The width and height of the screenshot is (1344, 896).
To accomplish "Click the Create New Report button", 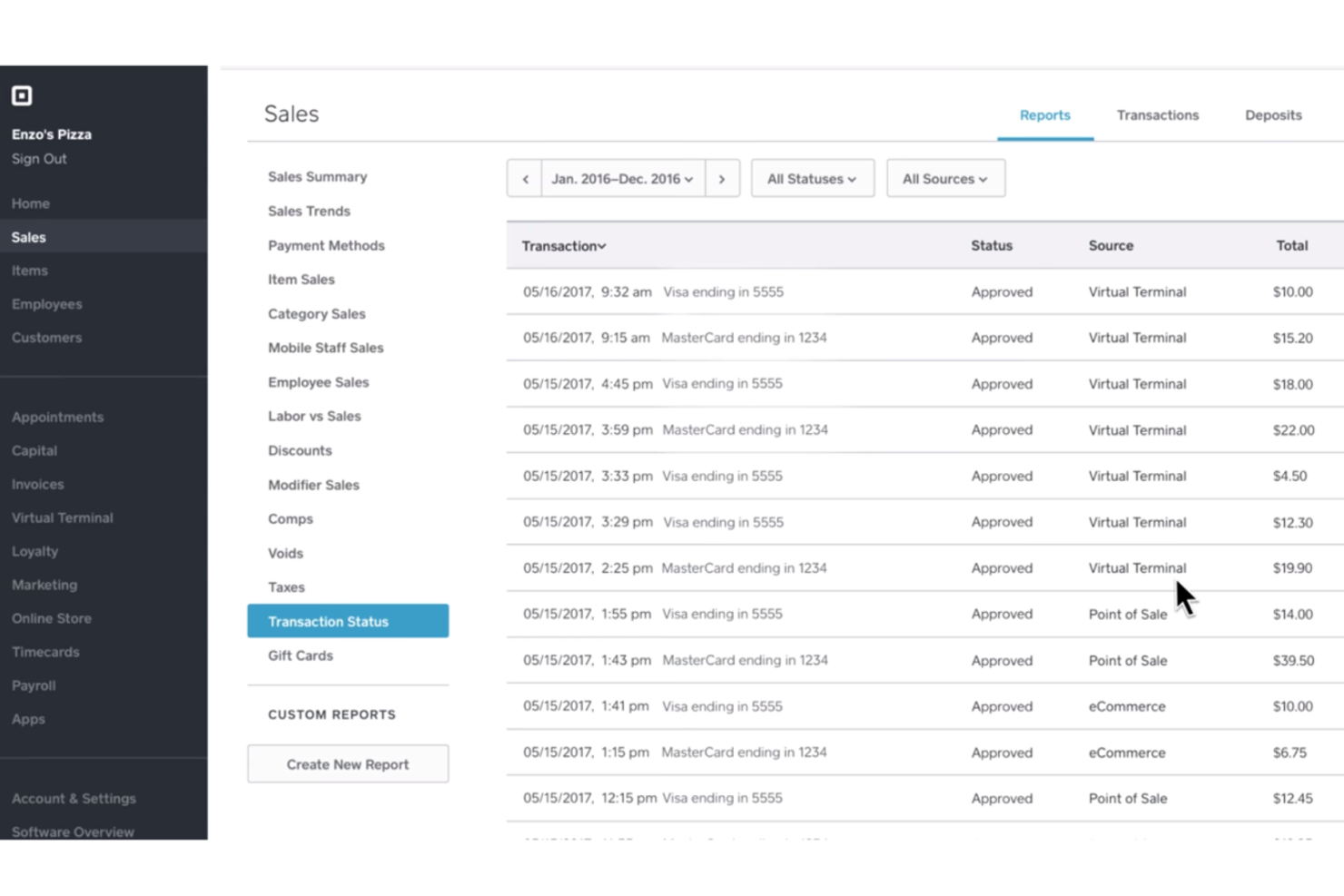I will (x=347, y=763).
